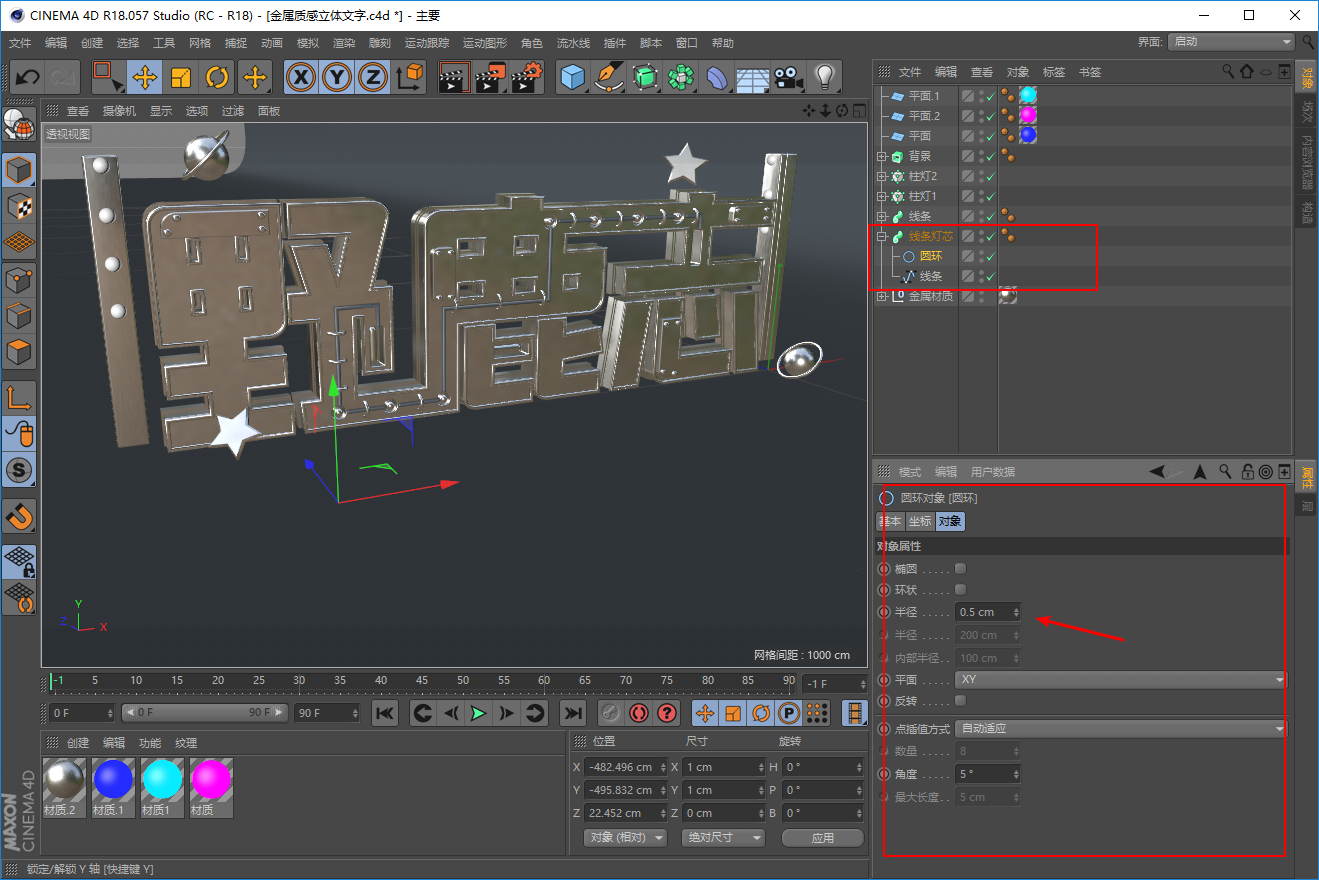Enable the 反转 checkbox

(961, 700)
